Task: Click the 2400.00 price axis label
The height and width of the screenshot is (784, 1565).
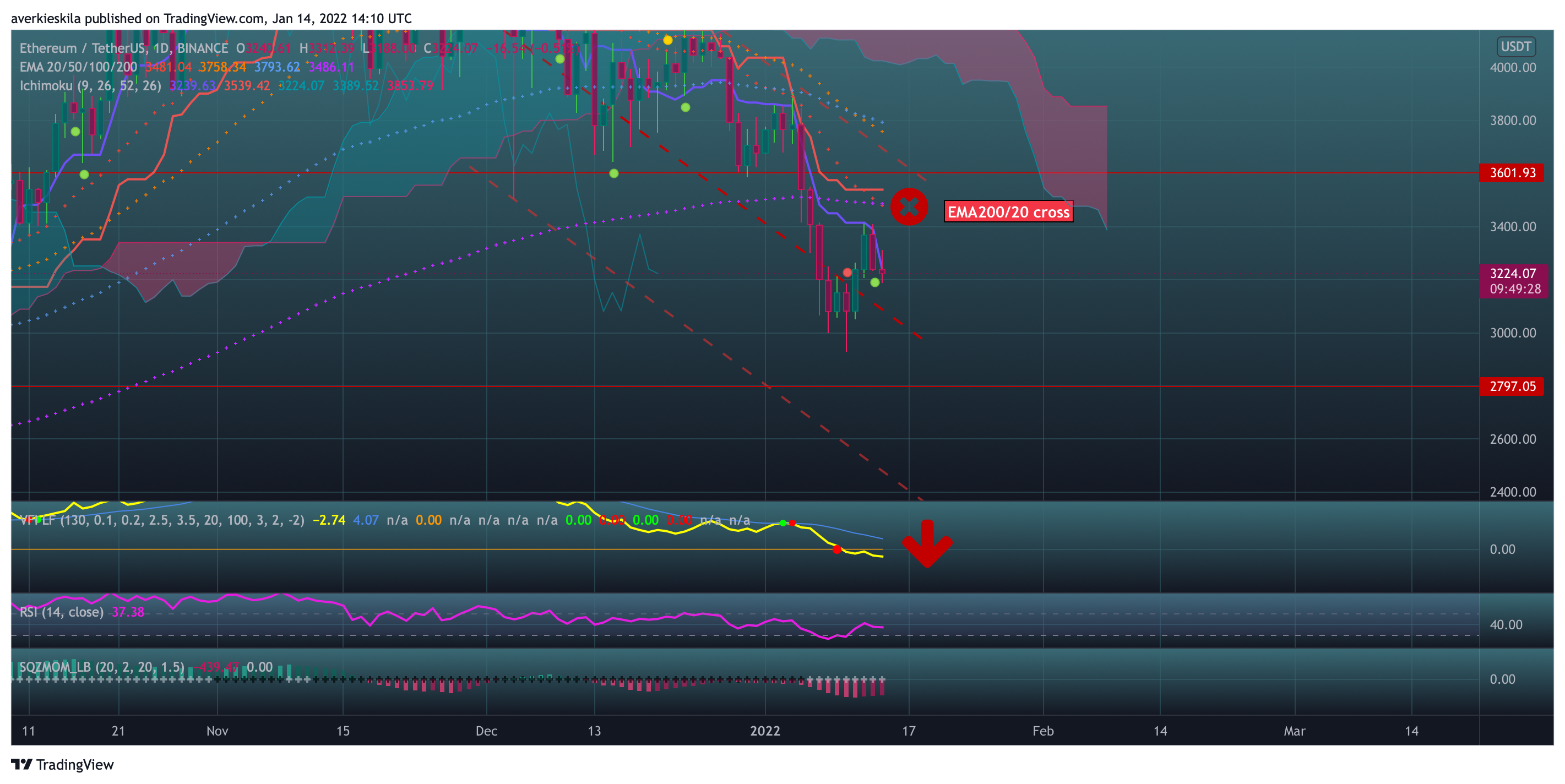Action: point(1513,492)
